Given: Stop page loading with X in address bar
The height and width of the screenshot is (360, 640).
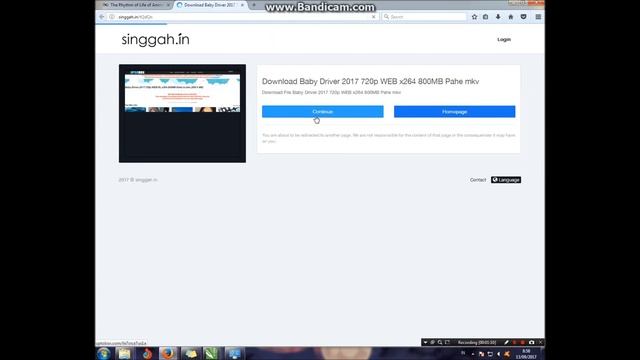Looking at the screenshot, I should 373,17.
